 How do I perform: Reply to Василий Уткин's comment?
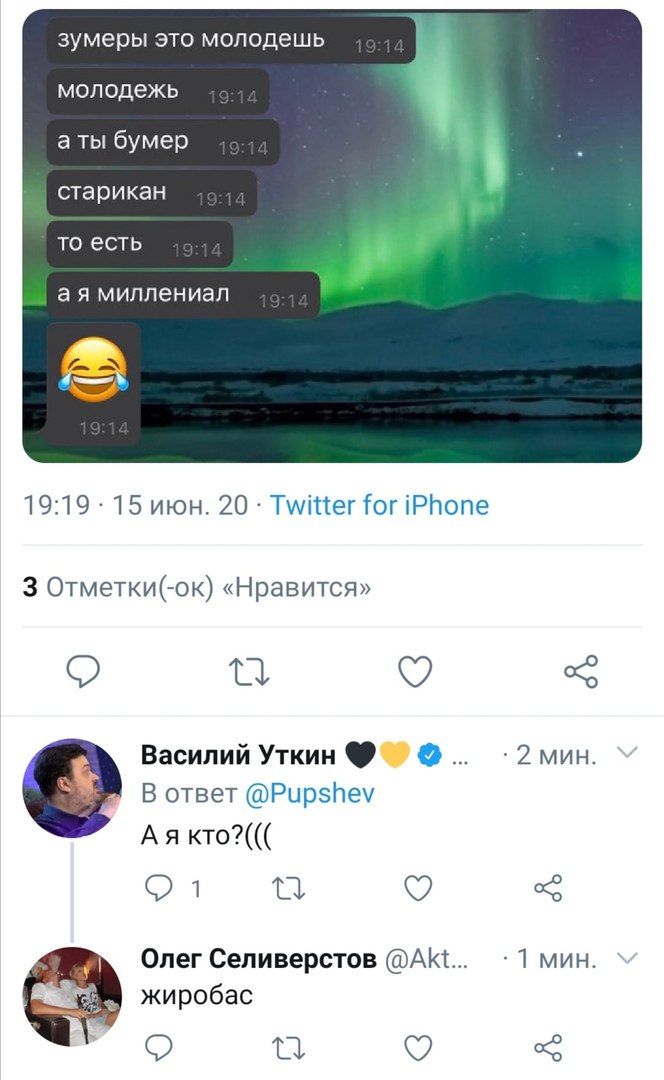tap(160, 887)
